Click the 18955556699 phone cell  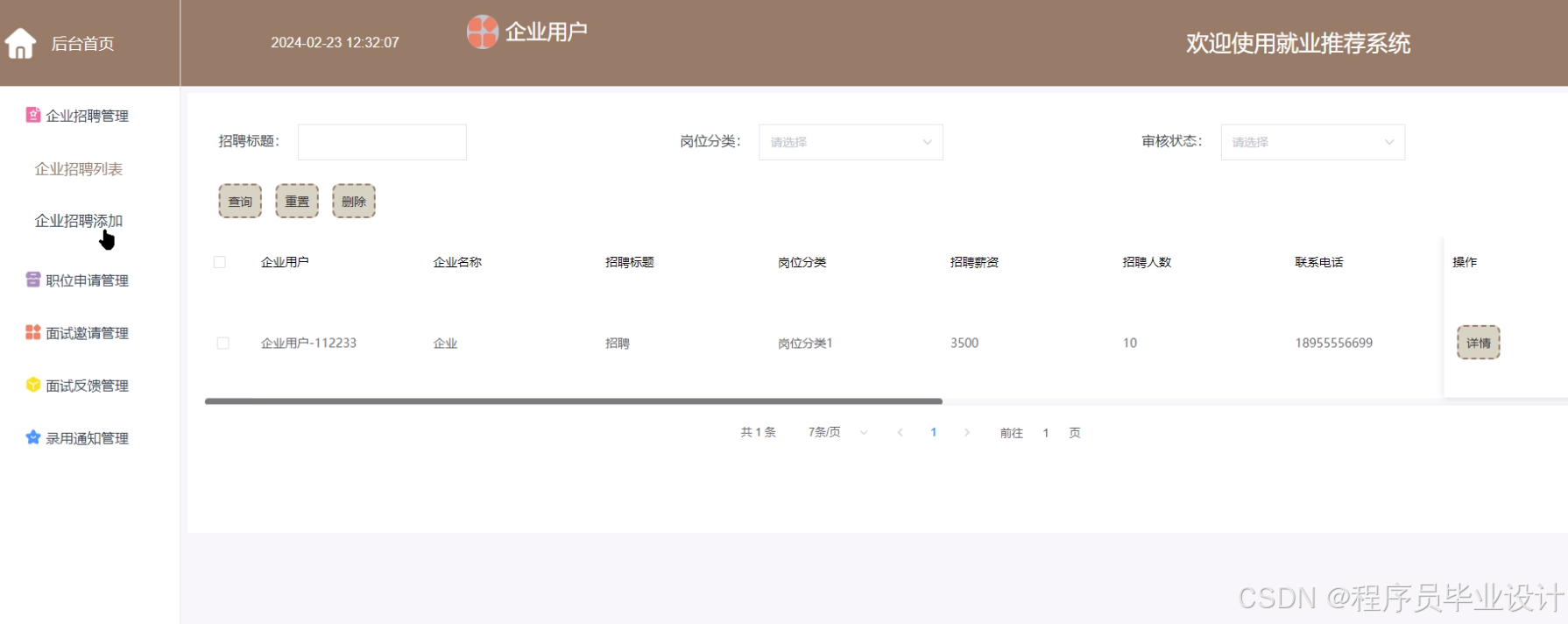pos(1334,343)
